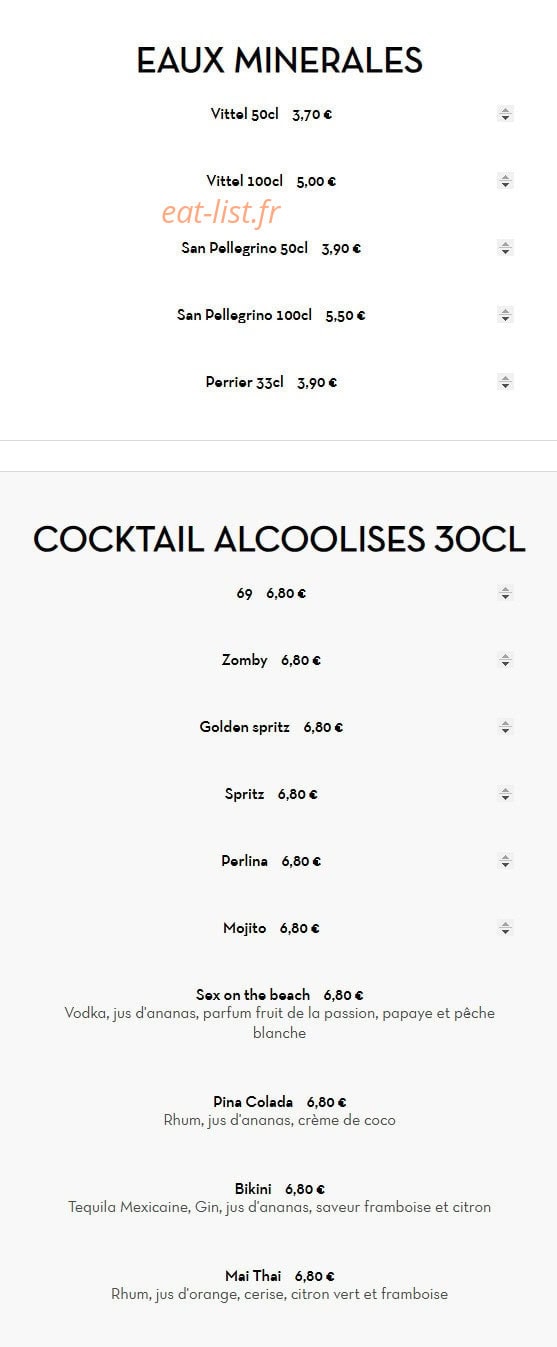Image resolution: width=557 pixels, height=1347 pixels.
Task: Click the stepper icon beside Vittel 50cl
Action: point(505,114)
